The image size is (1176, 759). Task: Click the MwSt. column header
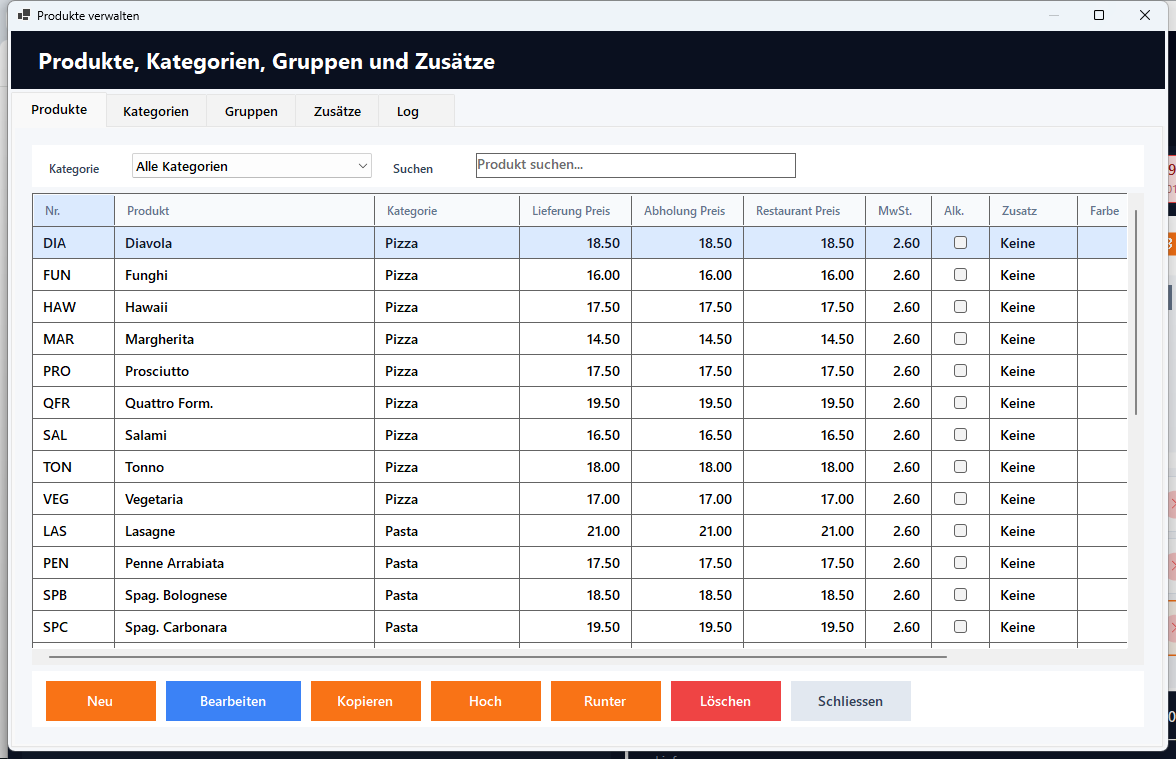pos(898,211)
